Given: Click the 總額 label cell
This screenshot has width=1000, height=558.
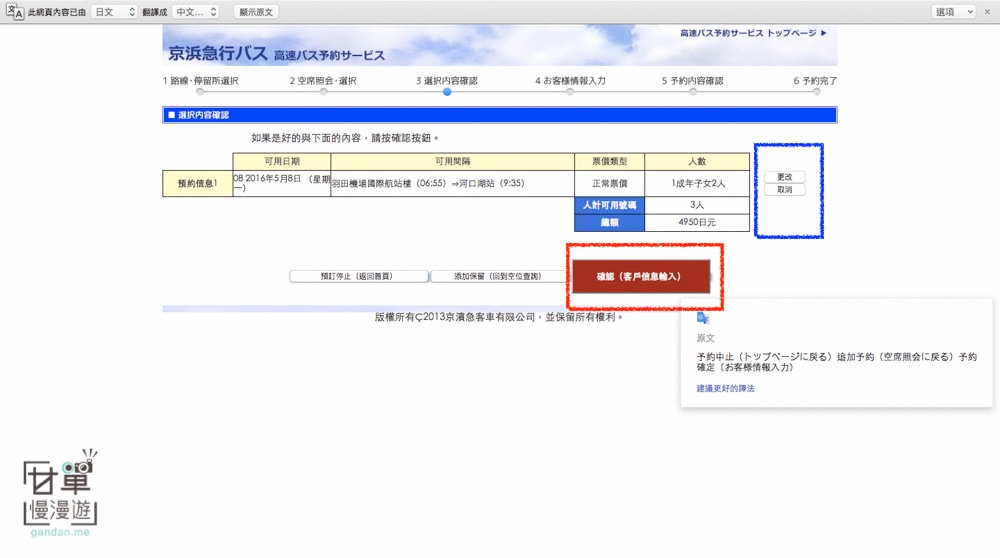Looking at the screenshot, I should pyautogui.click(x=610, y=222).
